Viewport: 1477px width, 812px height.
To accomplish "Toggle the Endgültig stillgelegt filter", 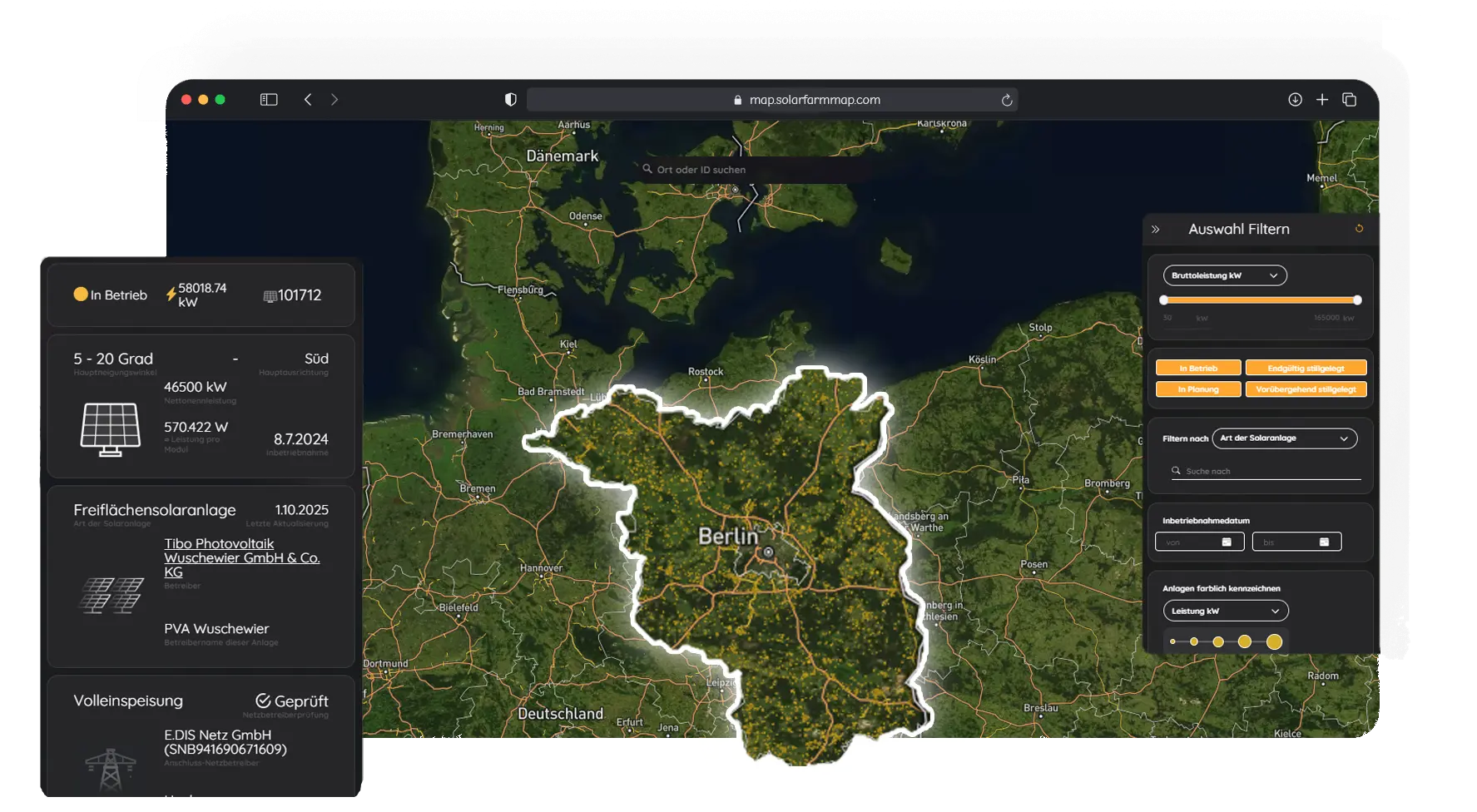I will coord(1305,368).
